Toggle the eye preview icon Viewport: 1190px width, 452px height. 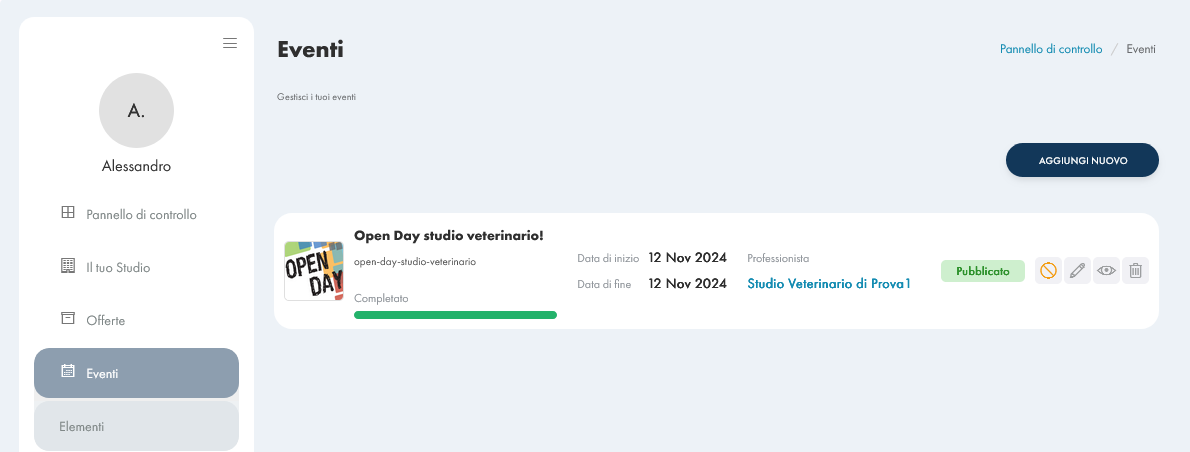tap(1107, 271)
